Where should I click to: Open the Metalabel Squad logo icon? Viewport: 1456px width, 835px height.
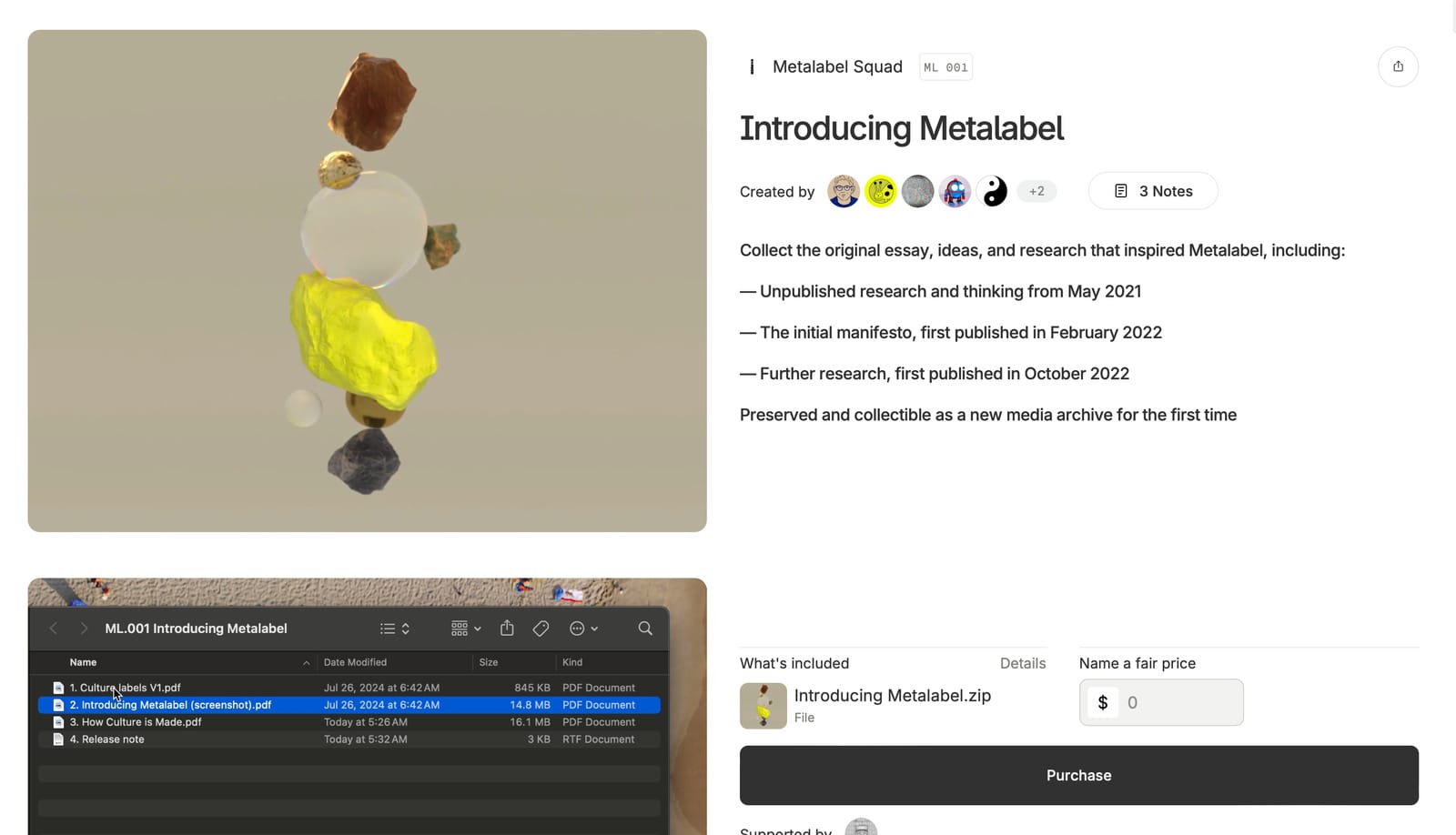tap(752, 66)
